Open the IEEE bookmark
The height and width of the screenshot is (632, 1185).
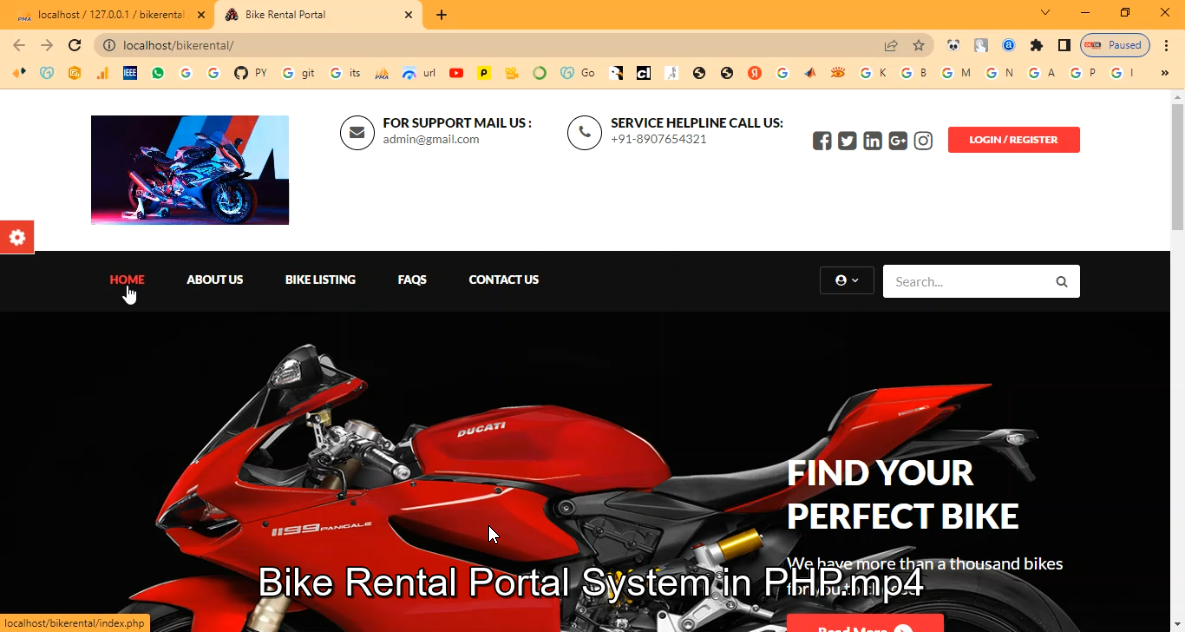[130, 73]
